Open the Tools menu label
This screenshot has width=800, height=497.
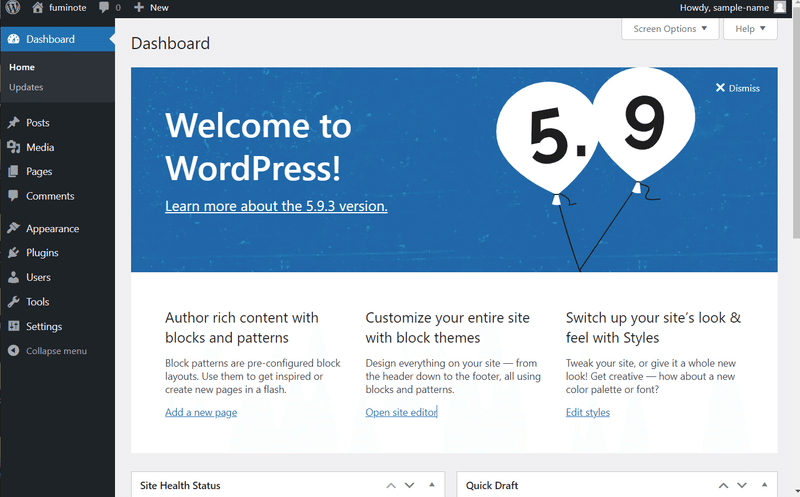(x=38, y=302)
